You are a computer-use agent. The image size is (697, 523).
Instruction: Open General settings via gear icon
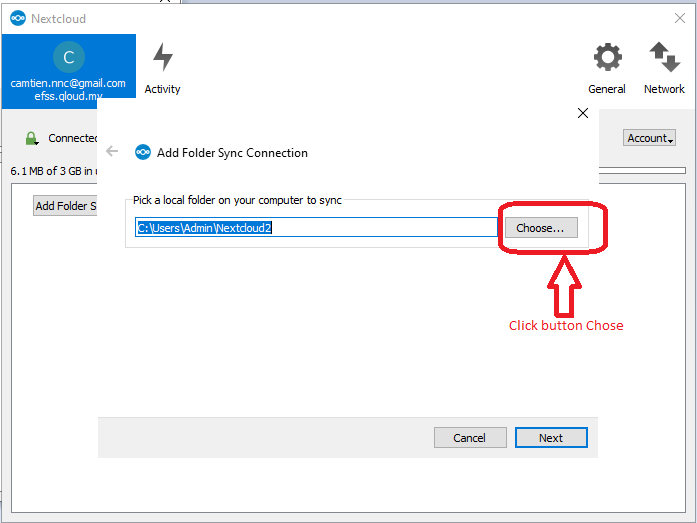click(607, 57)
